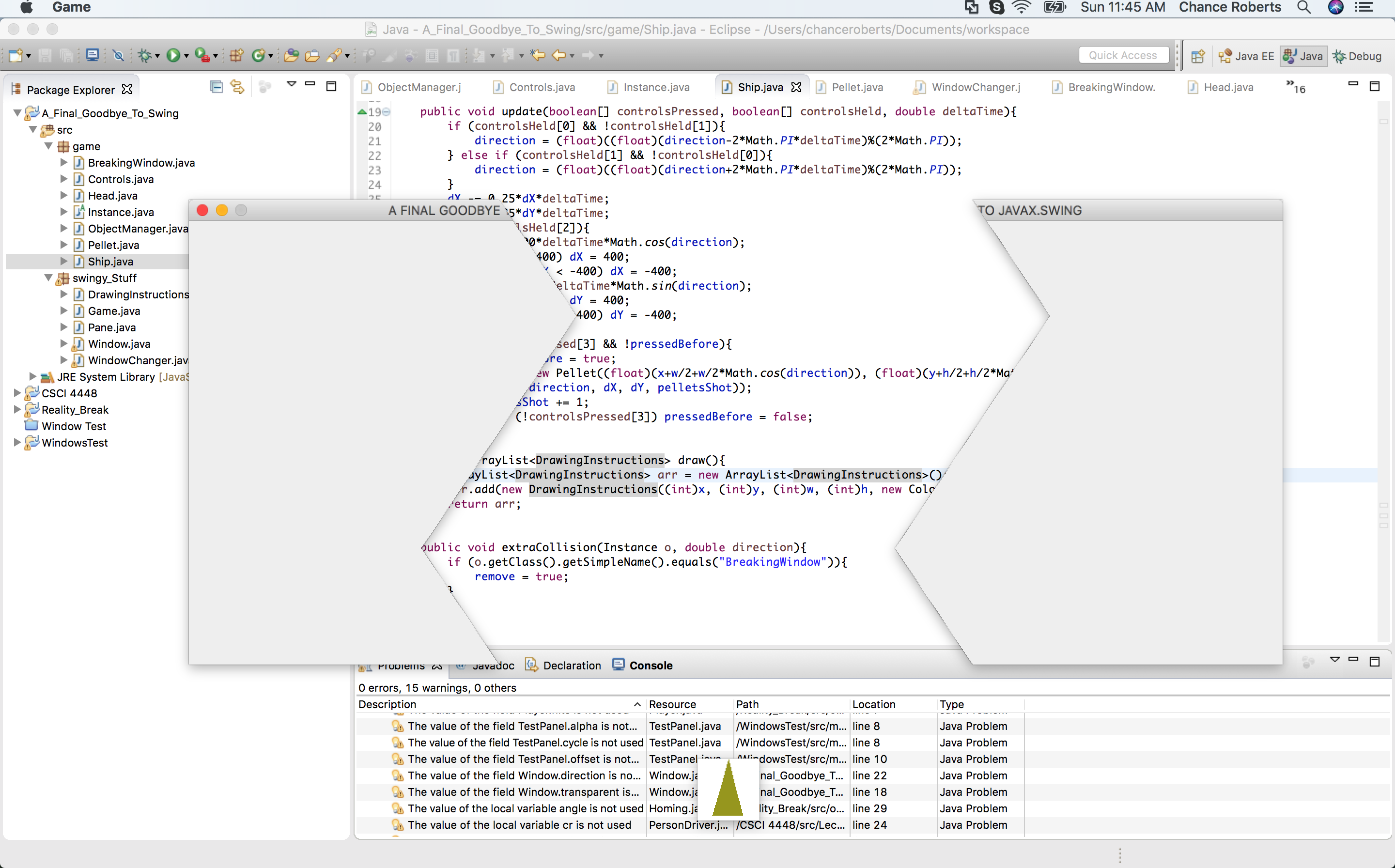1395x868 pixels.
Task: Sort problems by the Resource column header
Action: (x=672, y=704)
